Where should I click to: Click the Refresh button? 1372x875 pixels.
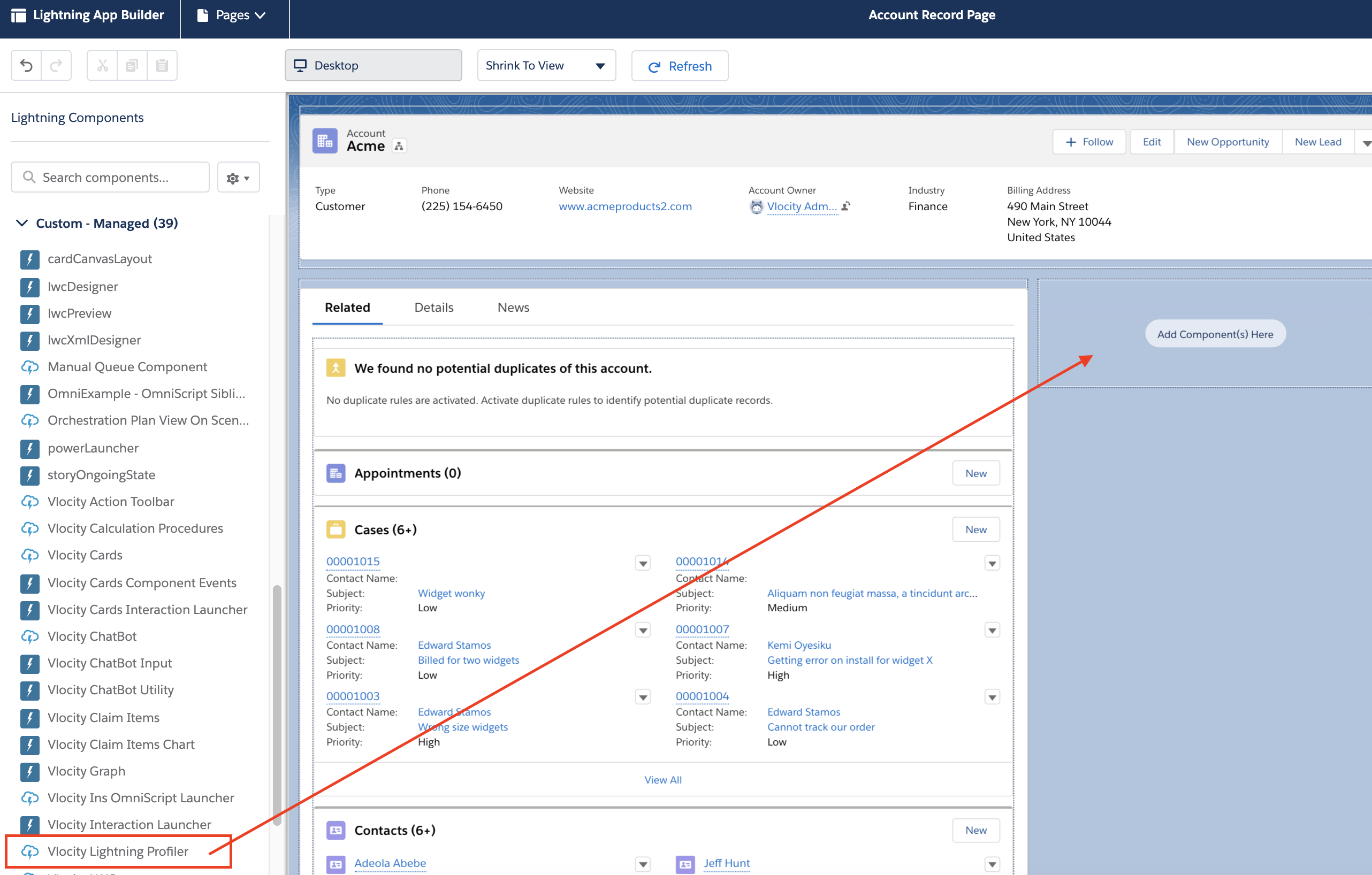pyautogui.click(x=680, y=66)
